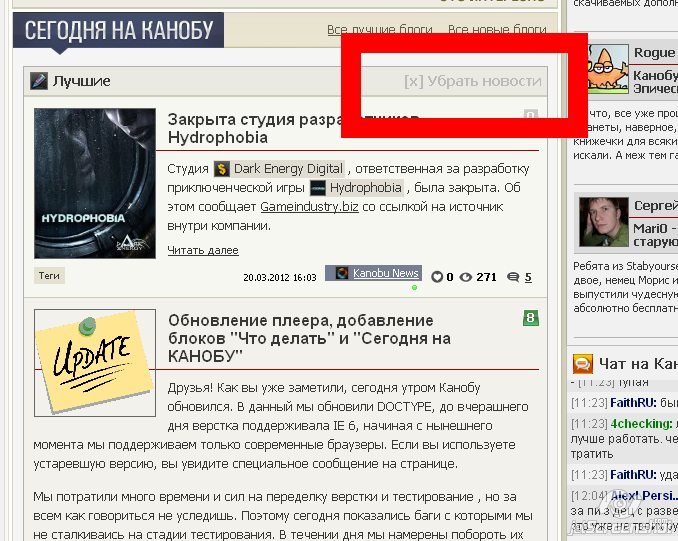Open the Gameindustry.biz link

click(x=309, y=207)
